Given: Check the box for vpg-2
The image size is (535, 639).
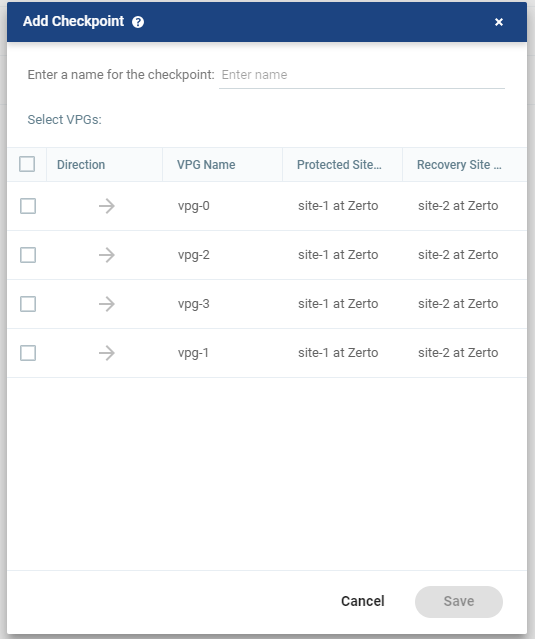Looking at the screenshot, I should tap(28, 255).
